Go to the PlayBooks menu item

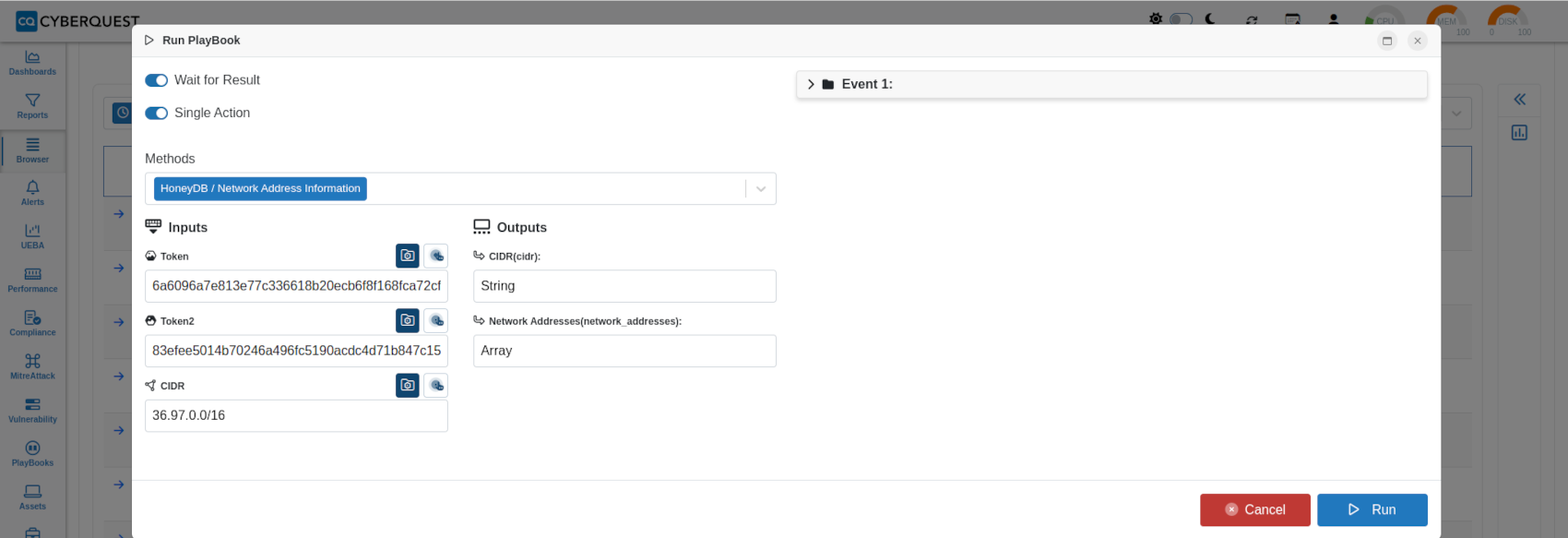[x=32, y=453]
